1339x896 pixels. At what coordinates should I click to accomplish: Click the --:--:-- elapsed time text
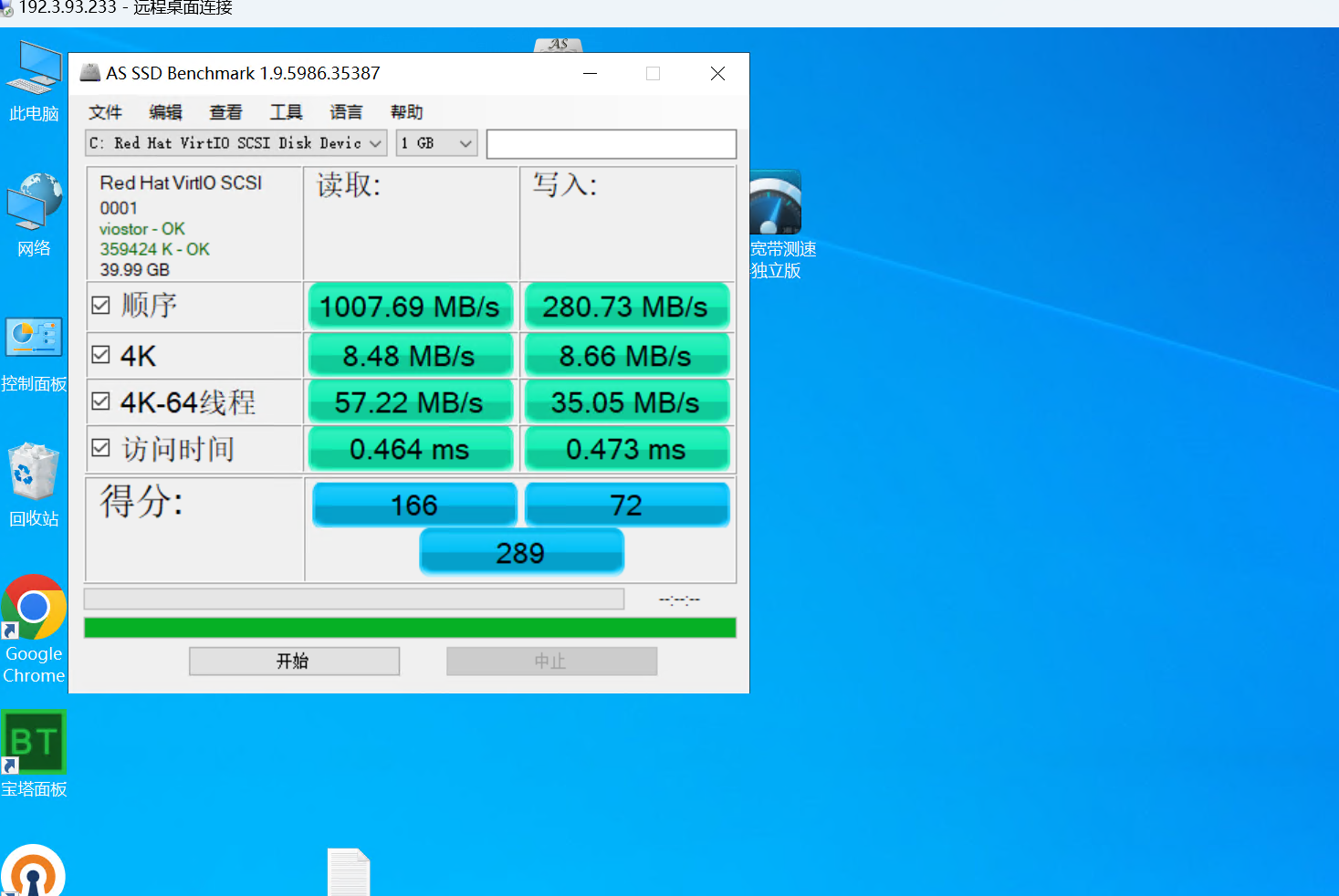click(679, 599)
